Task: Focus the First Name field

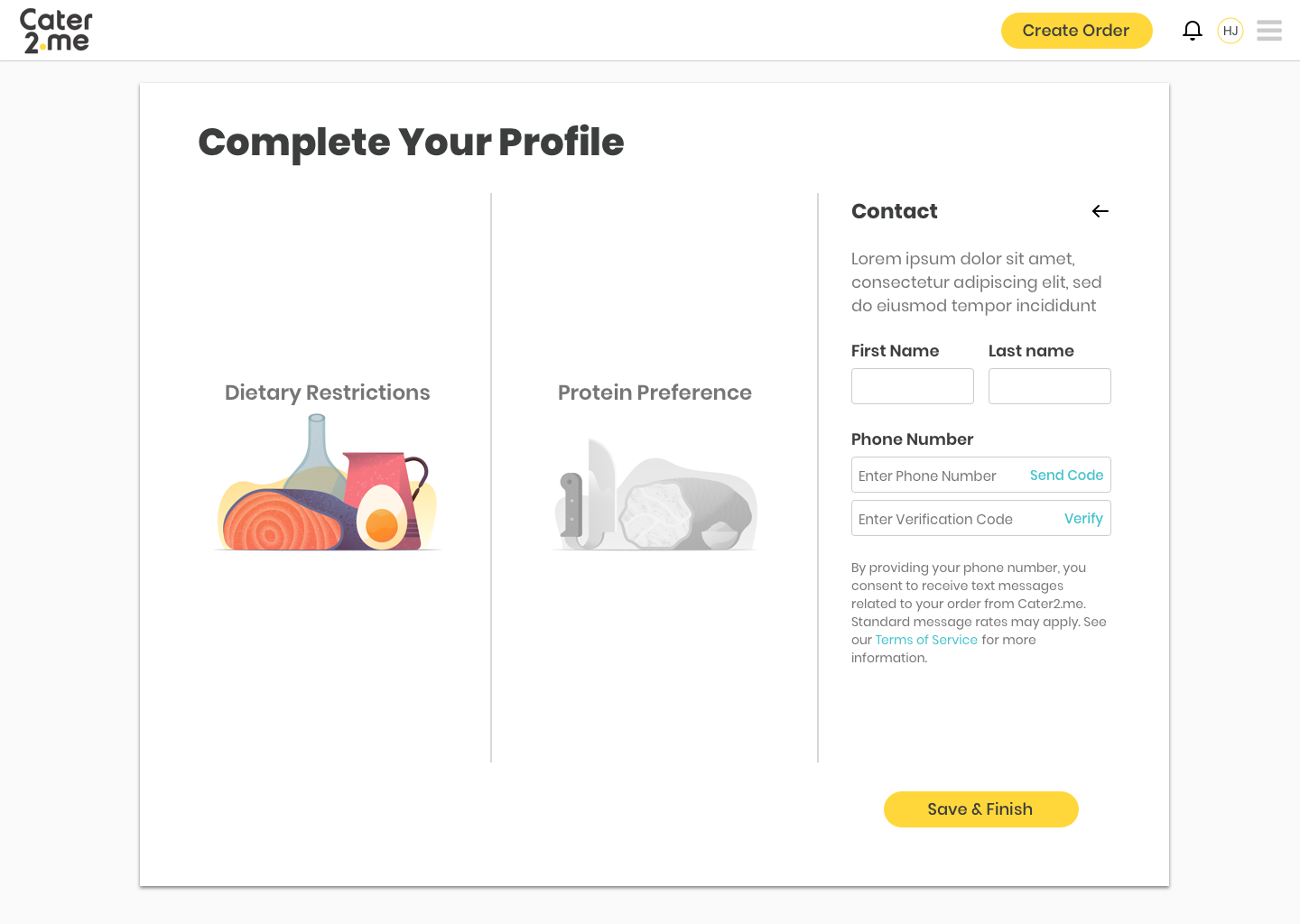Action: [x=913, y=386]
